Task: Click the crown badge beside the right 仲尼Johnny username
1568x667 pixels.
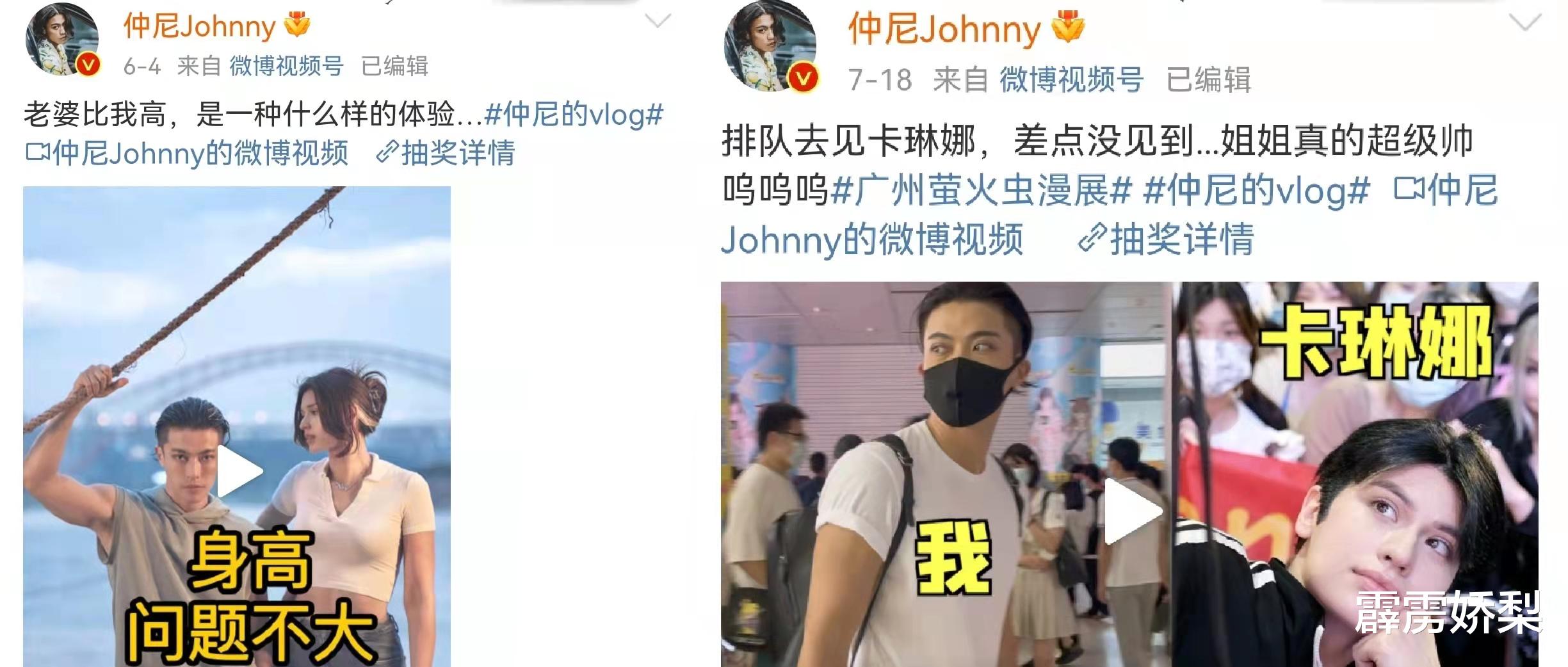Action: 1067,28
